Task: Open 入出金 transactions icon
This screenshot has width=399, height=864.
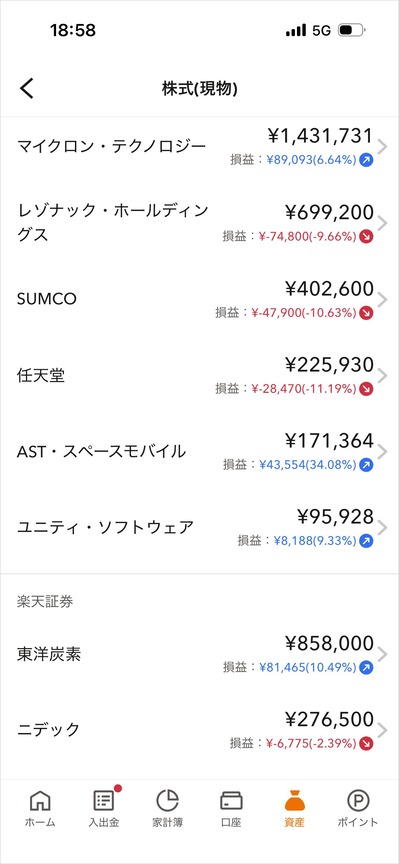Action: click(x=104, y=800)
